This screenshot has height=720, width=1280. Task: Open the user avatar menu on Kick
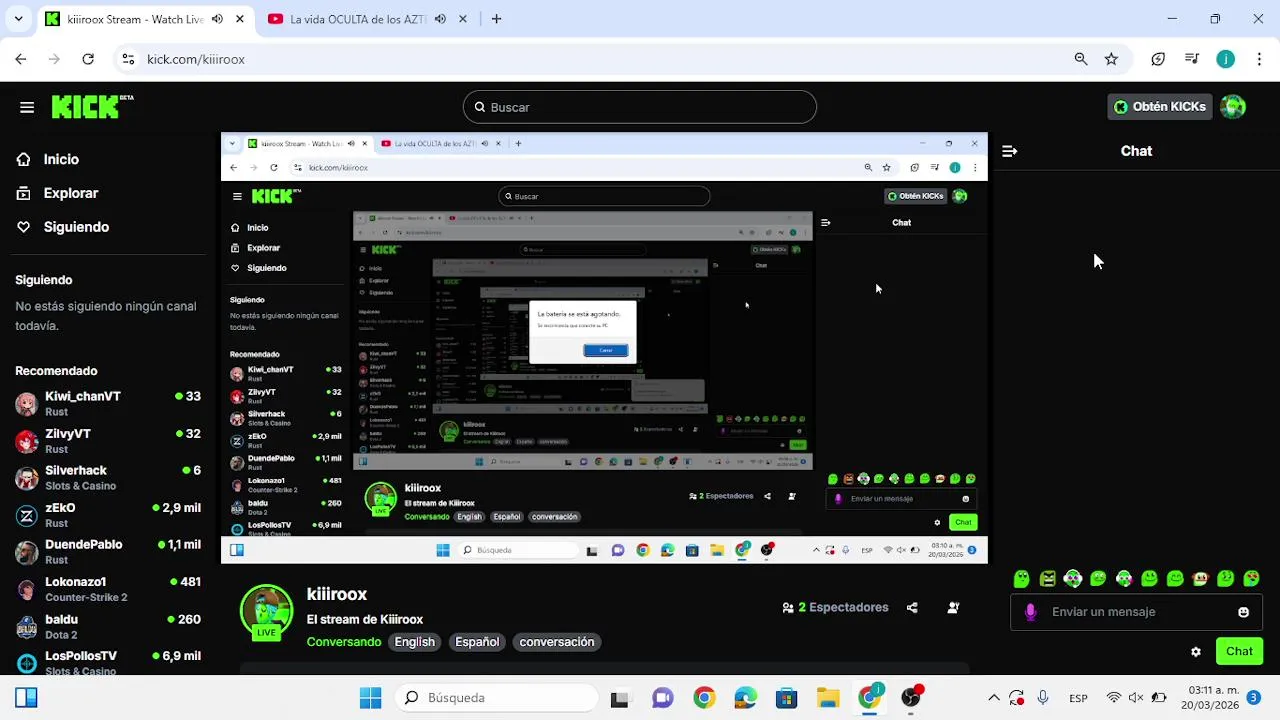coord(1233,107)
